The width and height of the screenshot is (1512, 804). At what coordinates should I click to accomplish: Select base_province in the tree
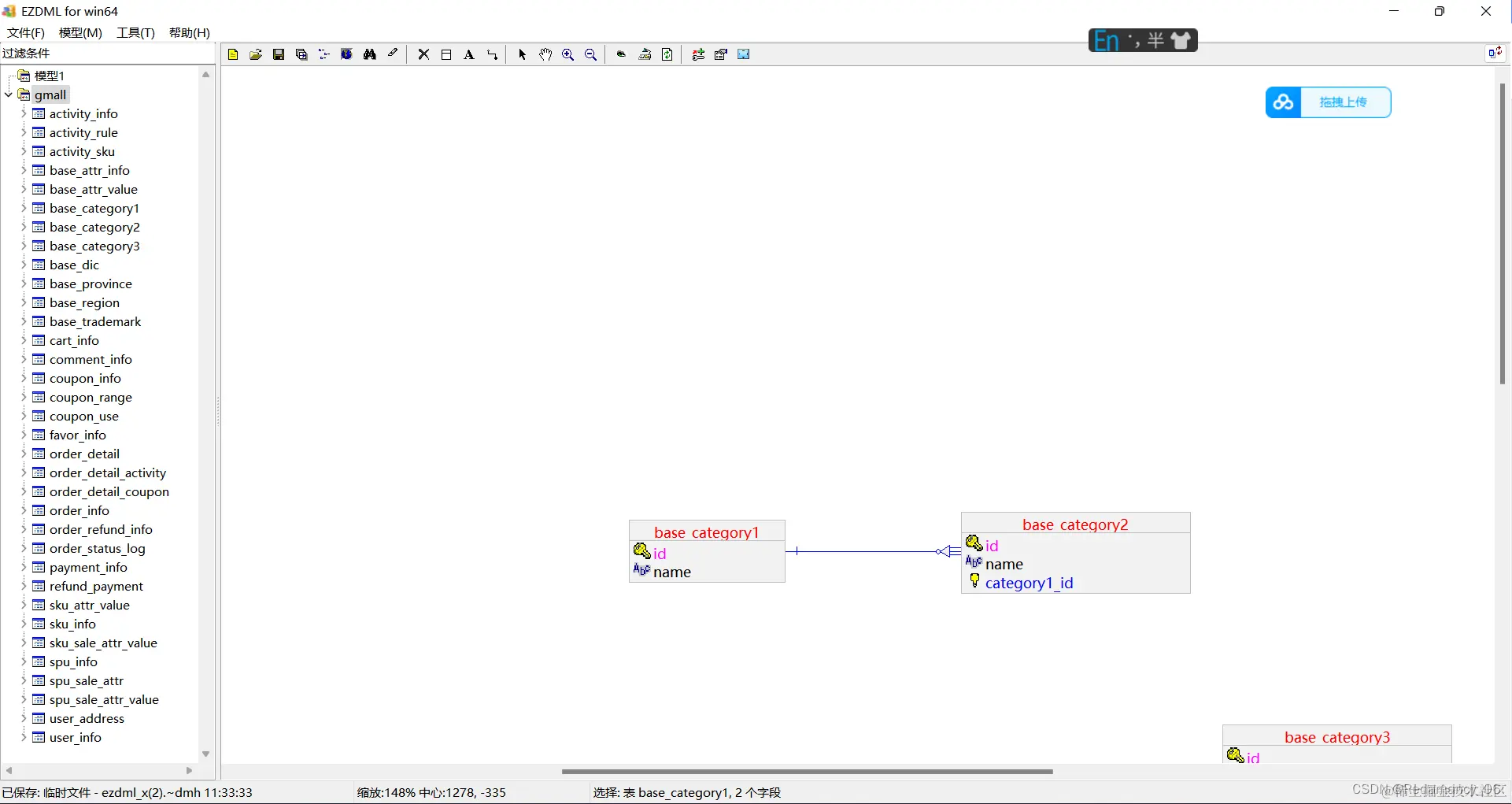pyautogui.click(x=91, y=283)
